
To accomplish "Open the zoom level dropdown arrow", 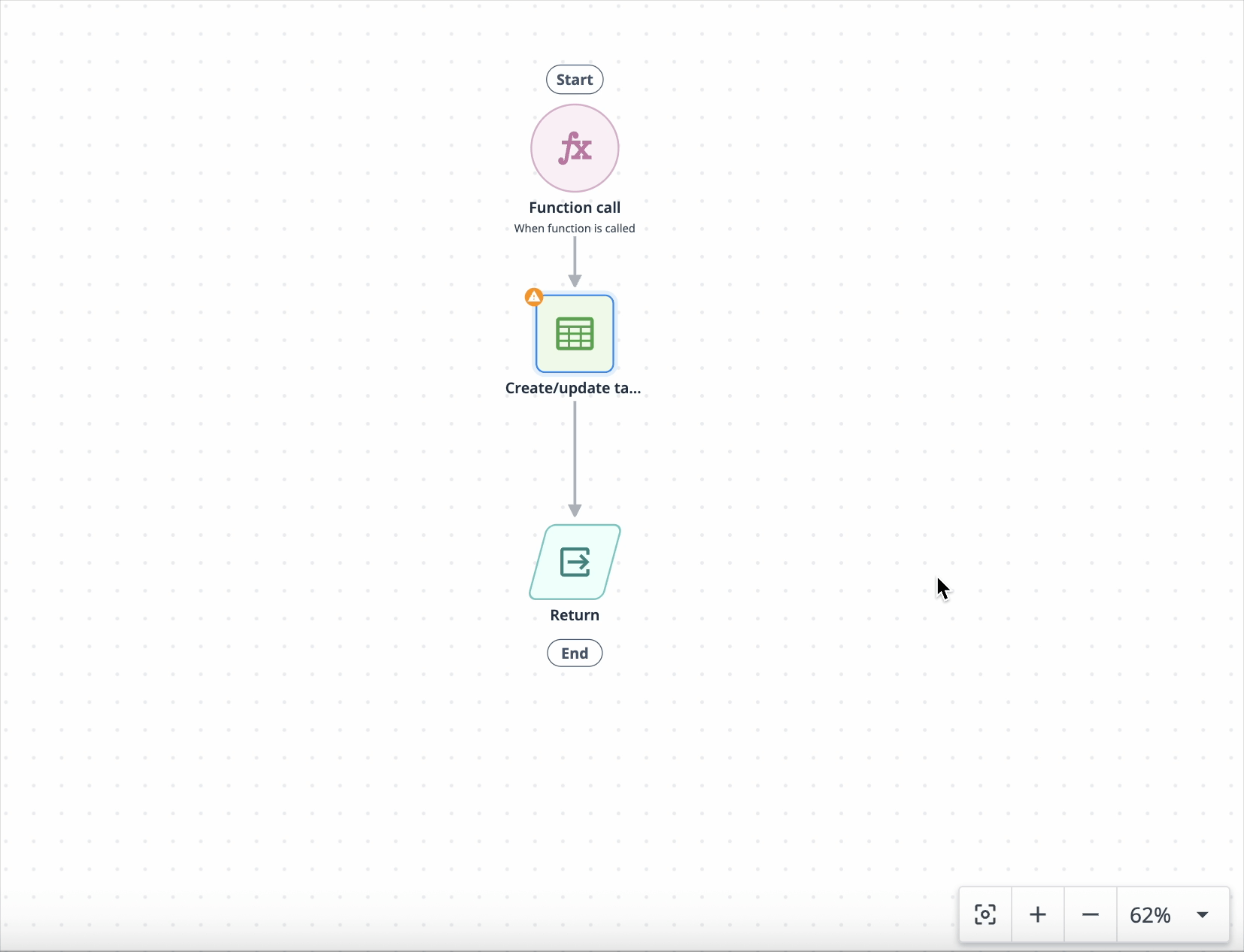I will pyautogui.click(x=1203, y=914).
